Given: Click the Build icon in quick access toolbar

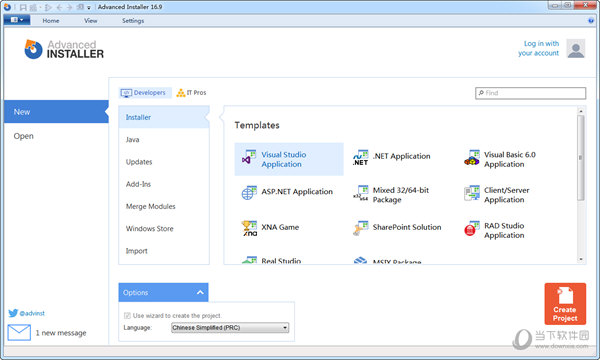Looking at the screenshot, I should [33, 7].
